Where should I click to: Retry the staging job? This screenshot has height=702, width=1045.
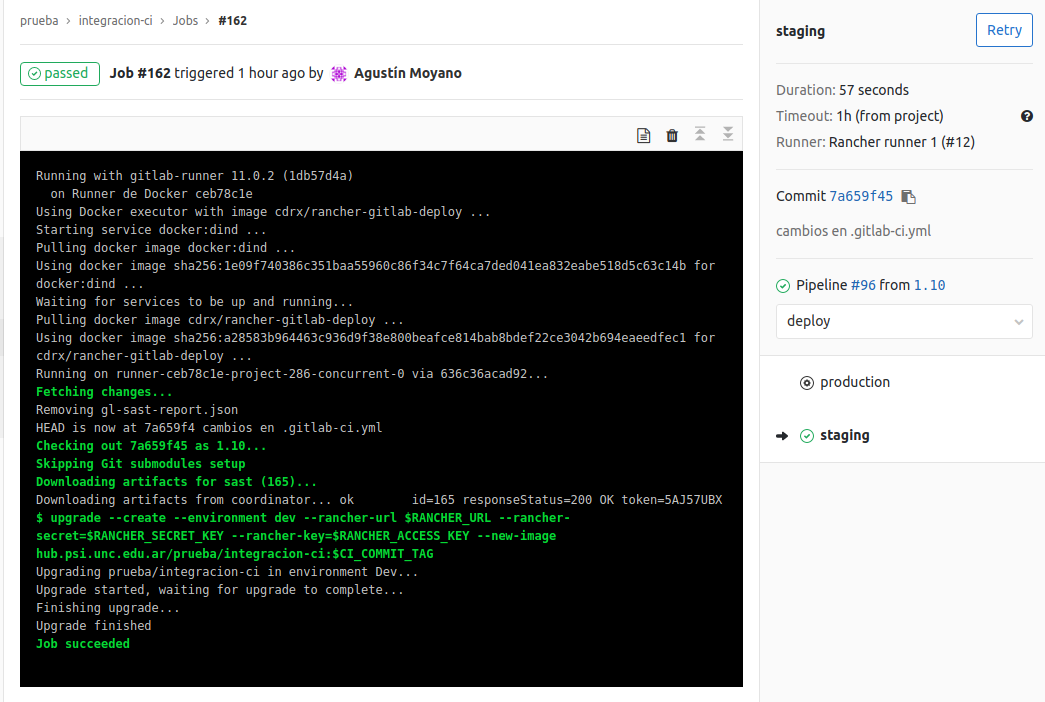(x=1004, y=30)
